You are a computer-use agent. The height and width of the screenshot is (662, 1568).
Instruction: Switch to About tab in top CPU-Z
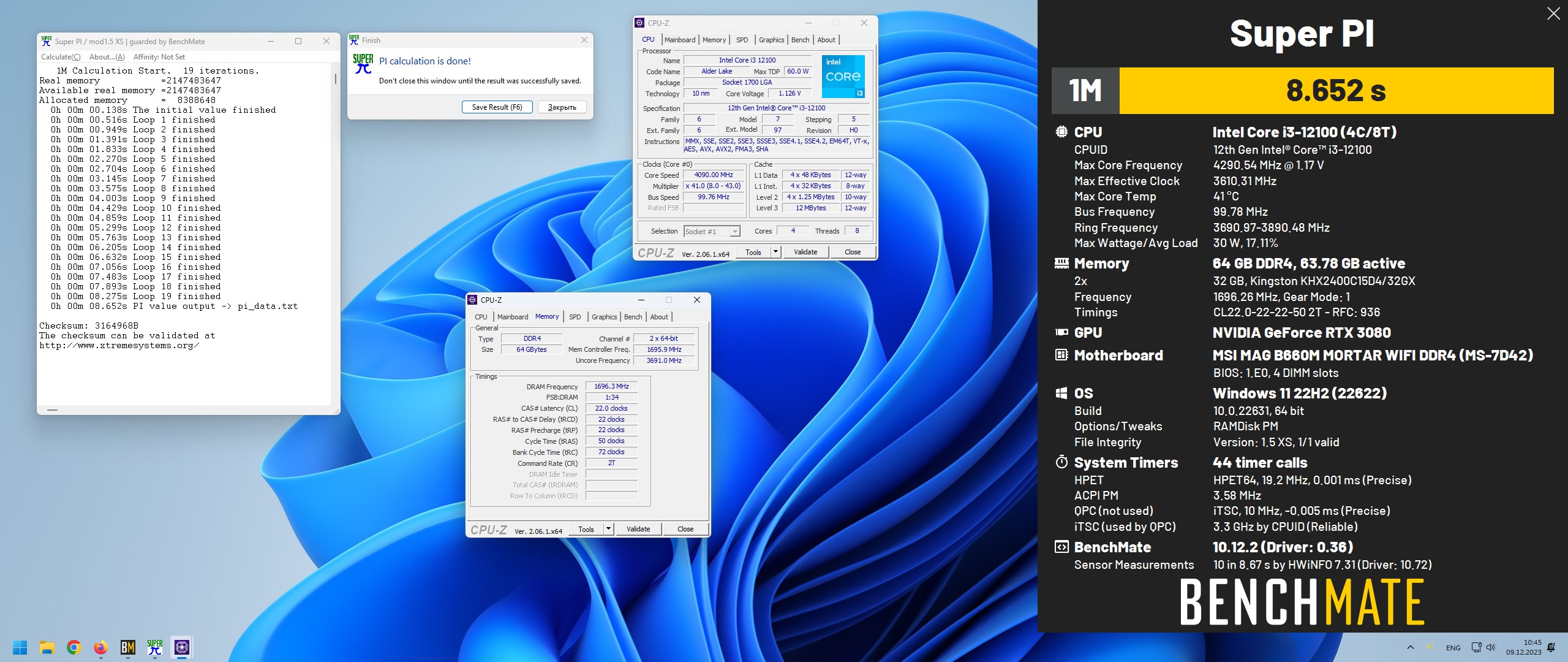pyautogui.click(x=826, y=40)
